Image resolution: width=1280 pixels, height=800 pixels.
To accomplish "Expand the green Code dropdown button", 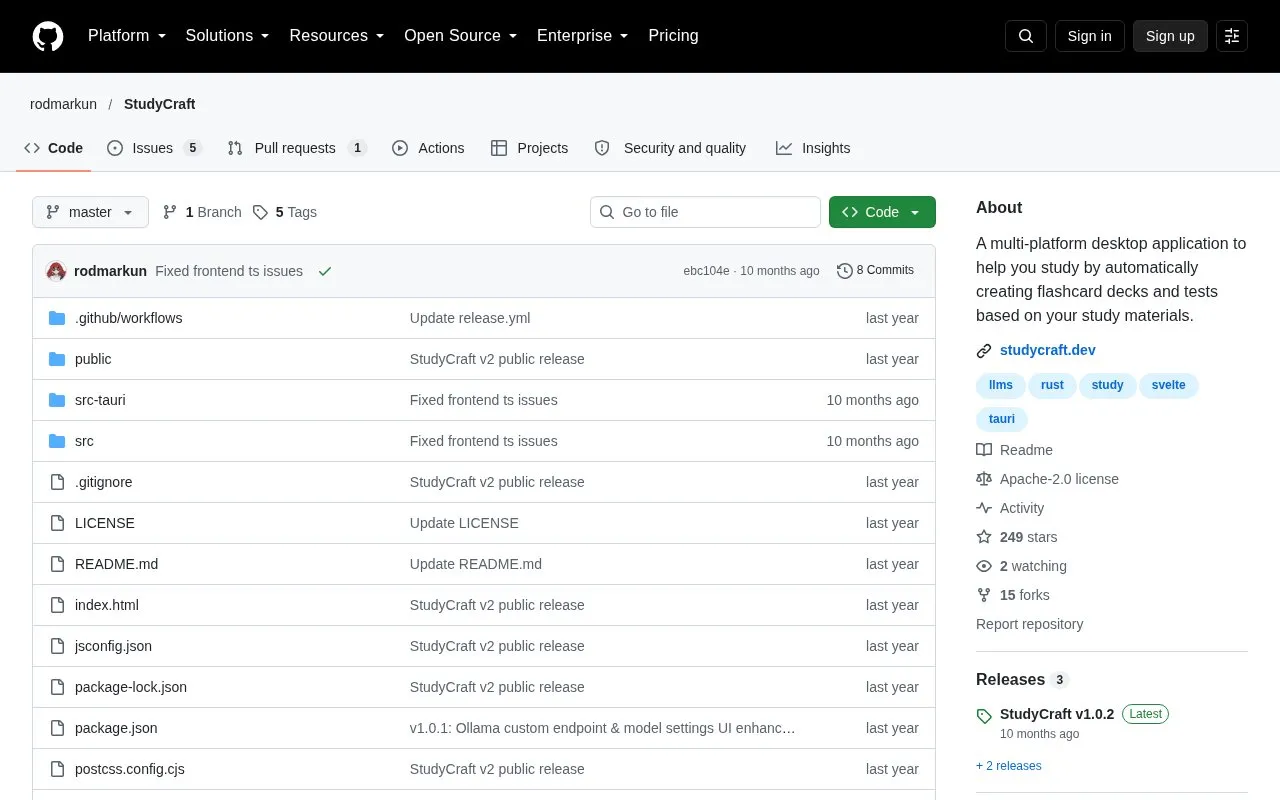I will (x=882, y=212).
